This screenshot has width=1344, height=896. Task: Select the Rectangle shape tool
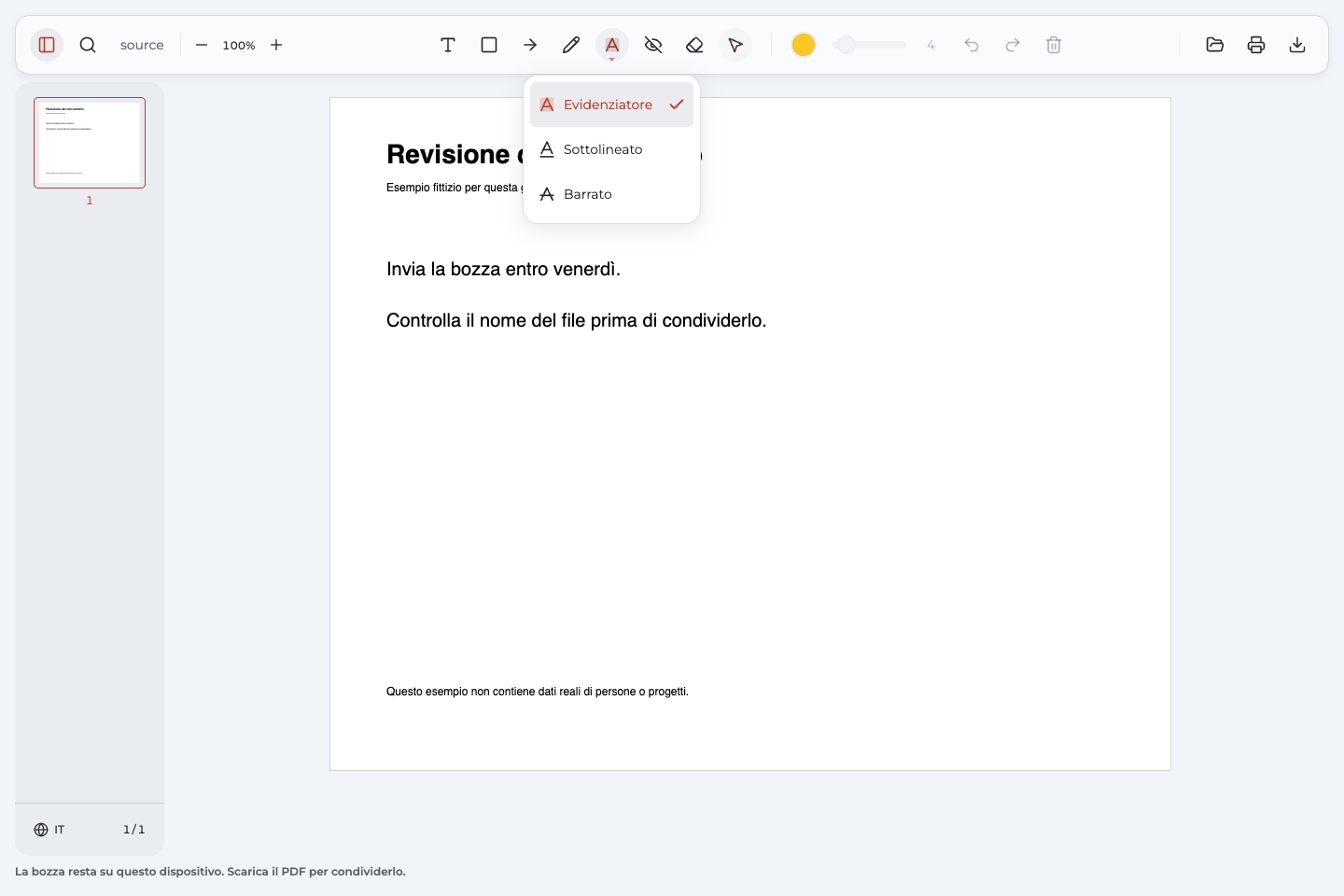489,45
